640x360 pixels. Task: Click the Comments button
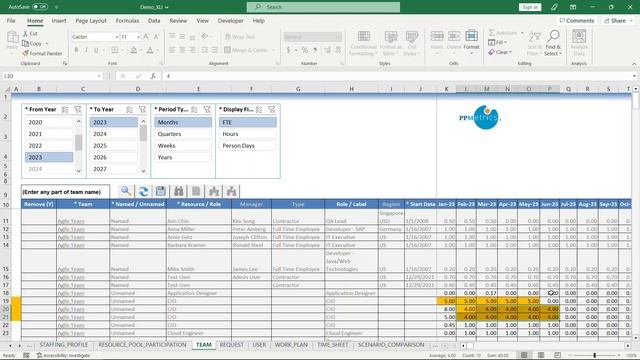coord(577,20)
